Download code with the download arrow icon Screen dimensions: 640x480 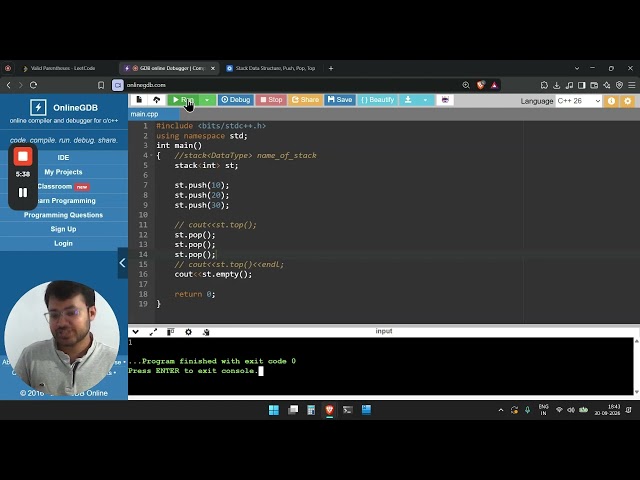[x=408, y=100]
